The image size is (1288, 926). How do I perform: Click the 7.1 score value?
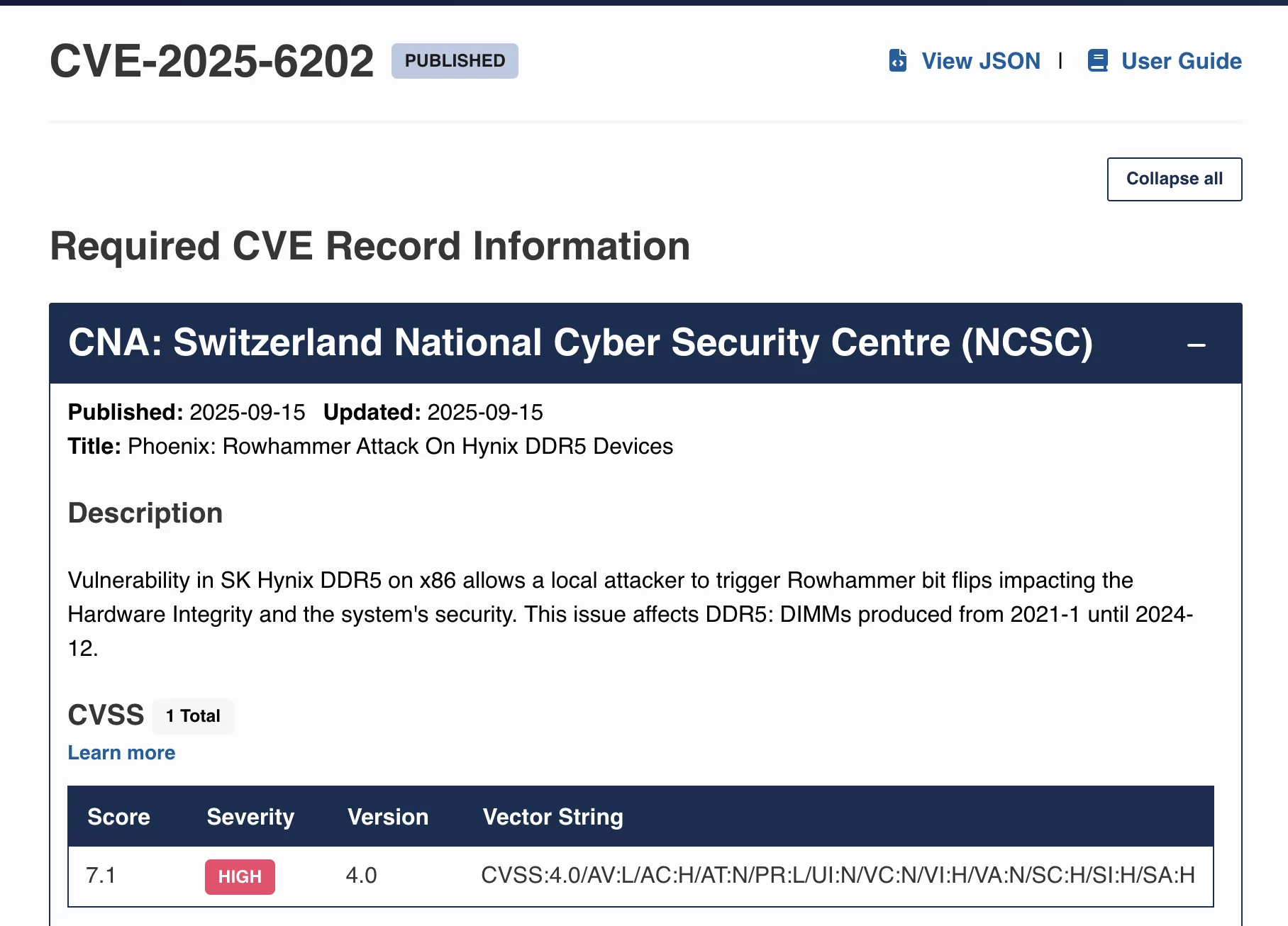pos(101,876)
